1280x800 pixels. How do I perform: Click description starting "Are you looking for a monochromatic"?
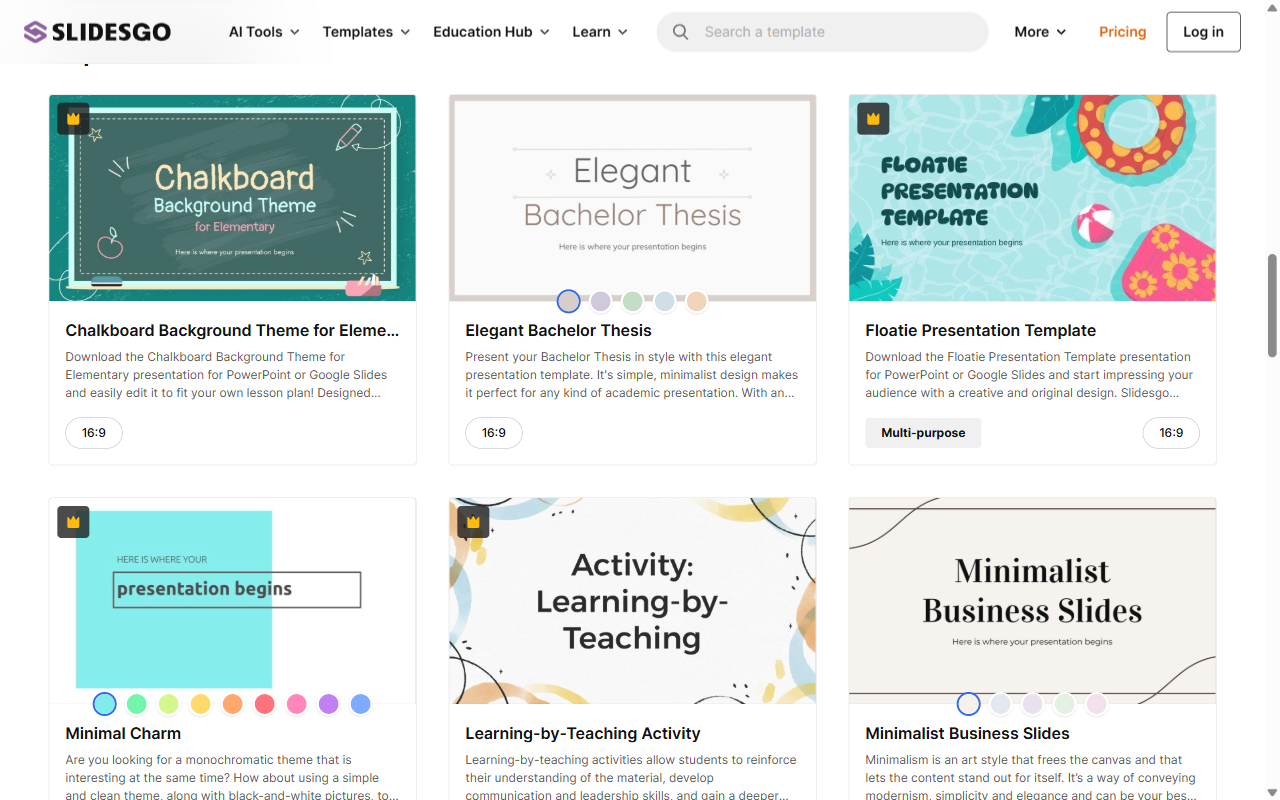click(x=232, y=778)
